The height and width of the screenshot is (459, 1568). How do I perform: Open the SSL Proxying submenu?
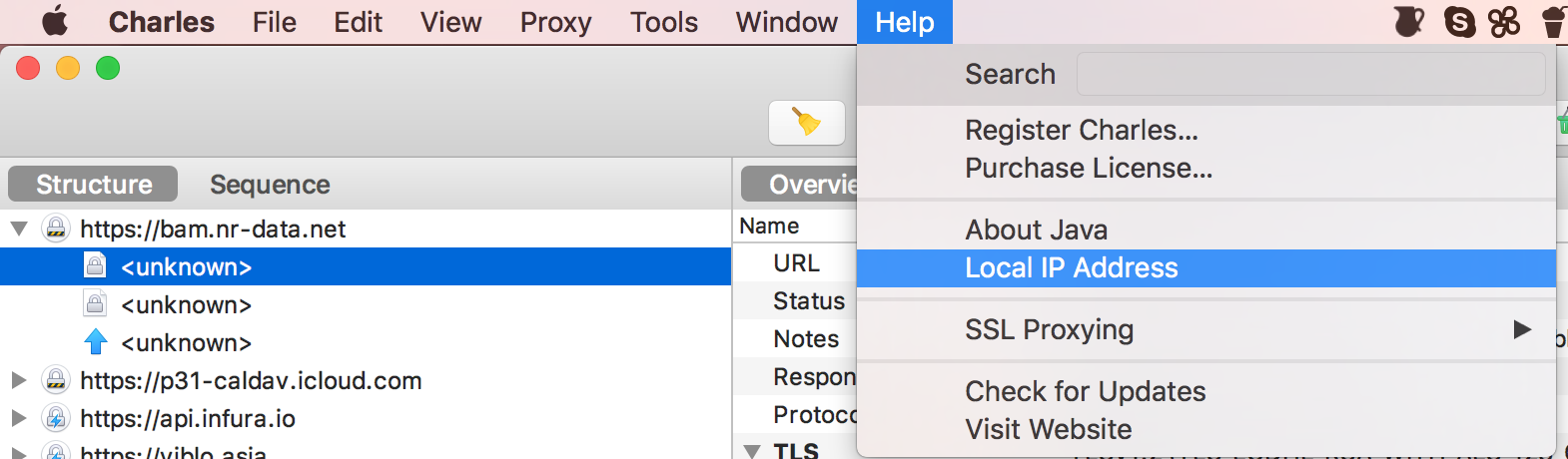click(x=1205, y=329)
